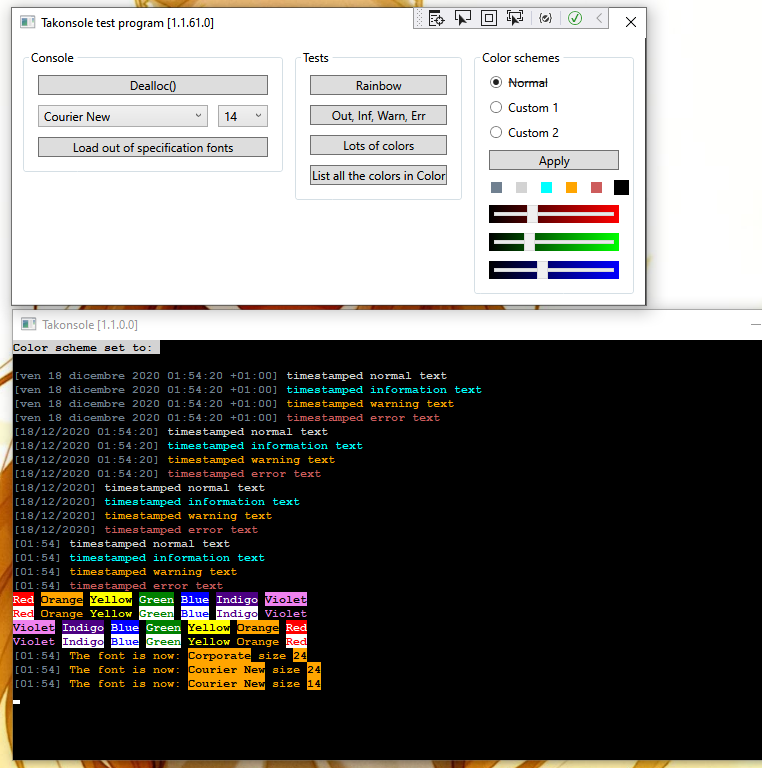Run the Rainbow test
The image size is (762, 768).
point(378,85)
